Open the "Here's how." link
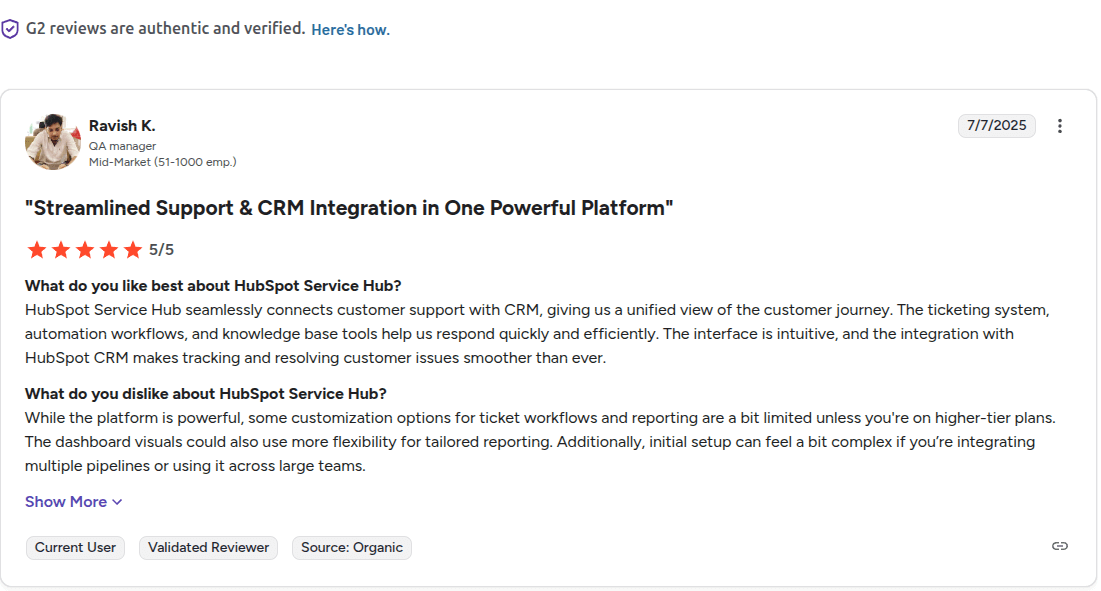 [350, 29]
